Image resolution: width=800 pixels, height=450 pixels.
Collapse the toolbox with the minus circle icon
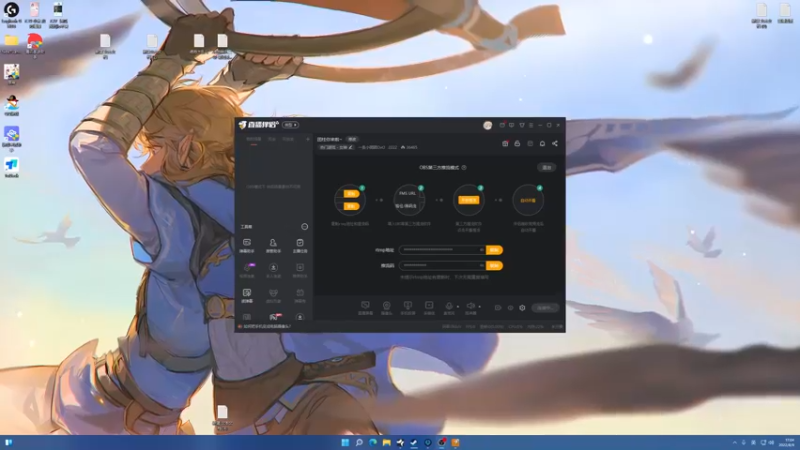coord(305,227)
